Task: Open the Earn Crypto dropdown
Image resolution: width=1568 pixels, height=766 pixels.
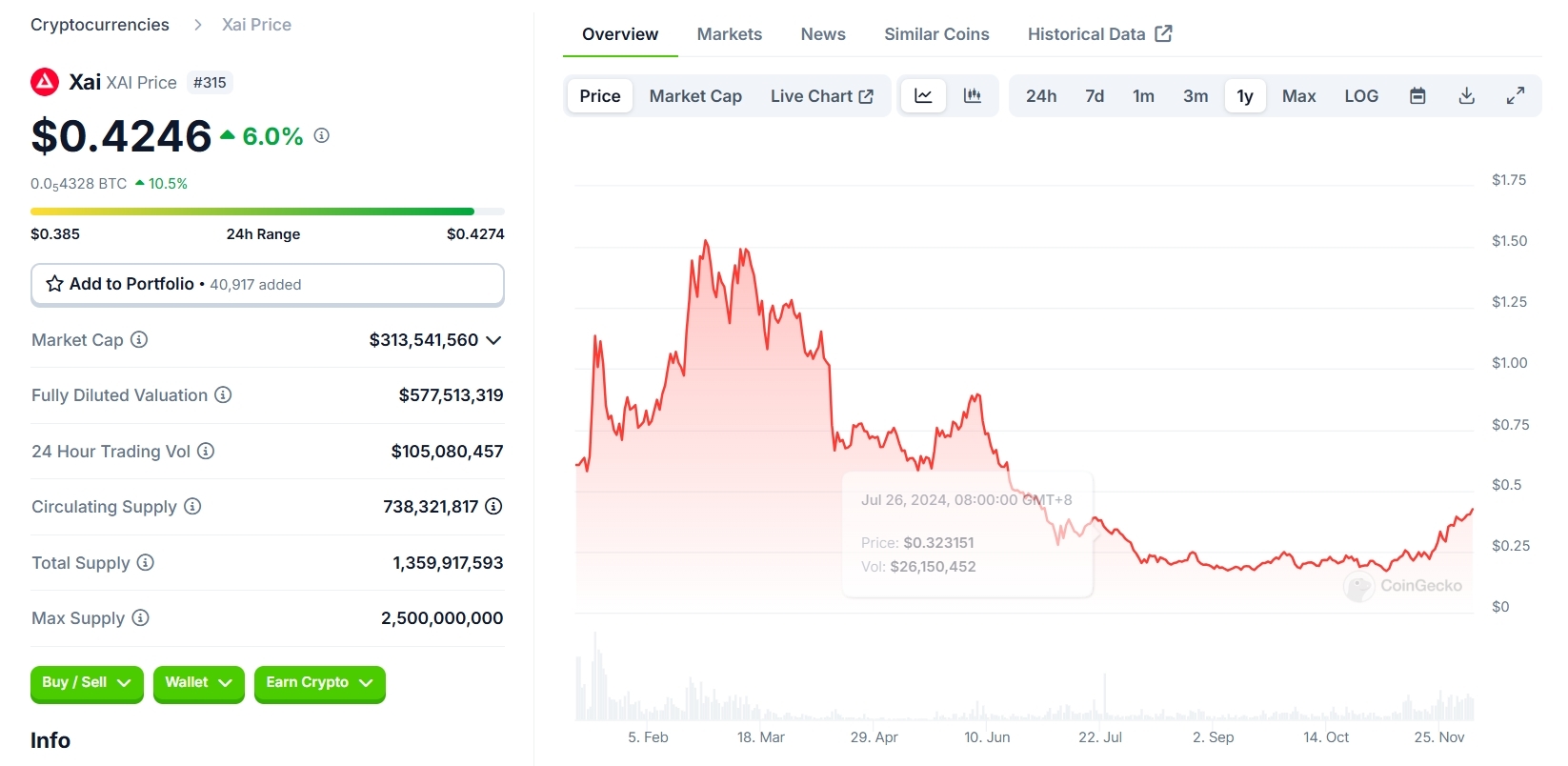Action: pyautogui.click(x=319, y=683)
